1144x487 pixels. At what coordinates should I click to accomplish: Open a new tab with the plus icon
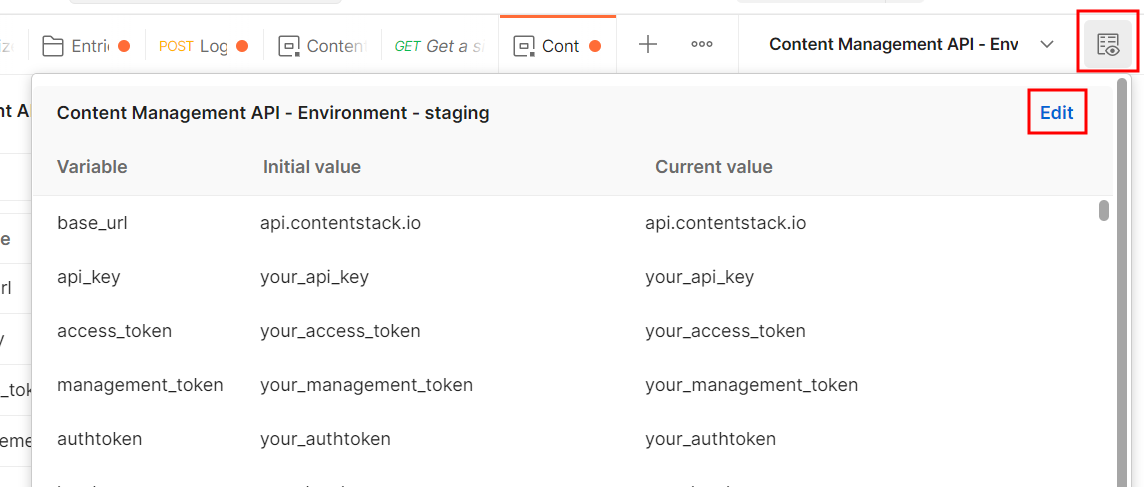[647, 45]
